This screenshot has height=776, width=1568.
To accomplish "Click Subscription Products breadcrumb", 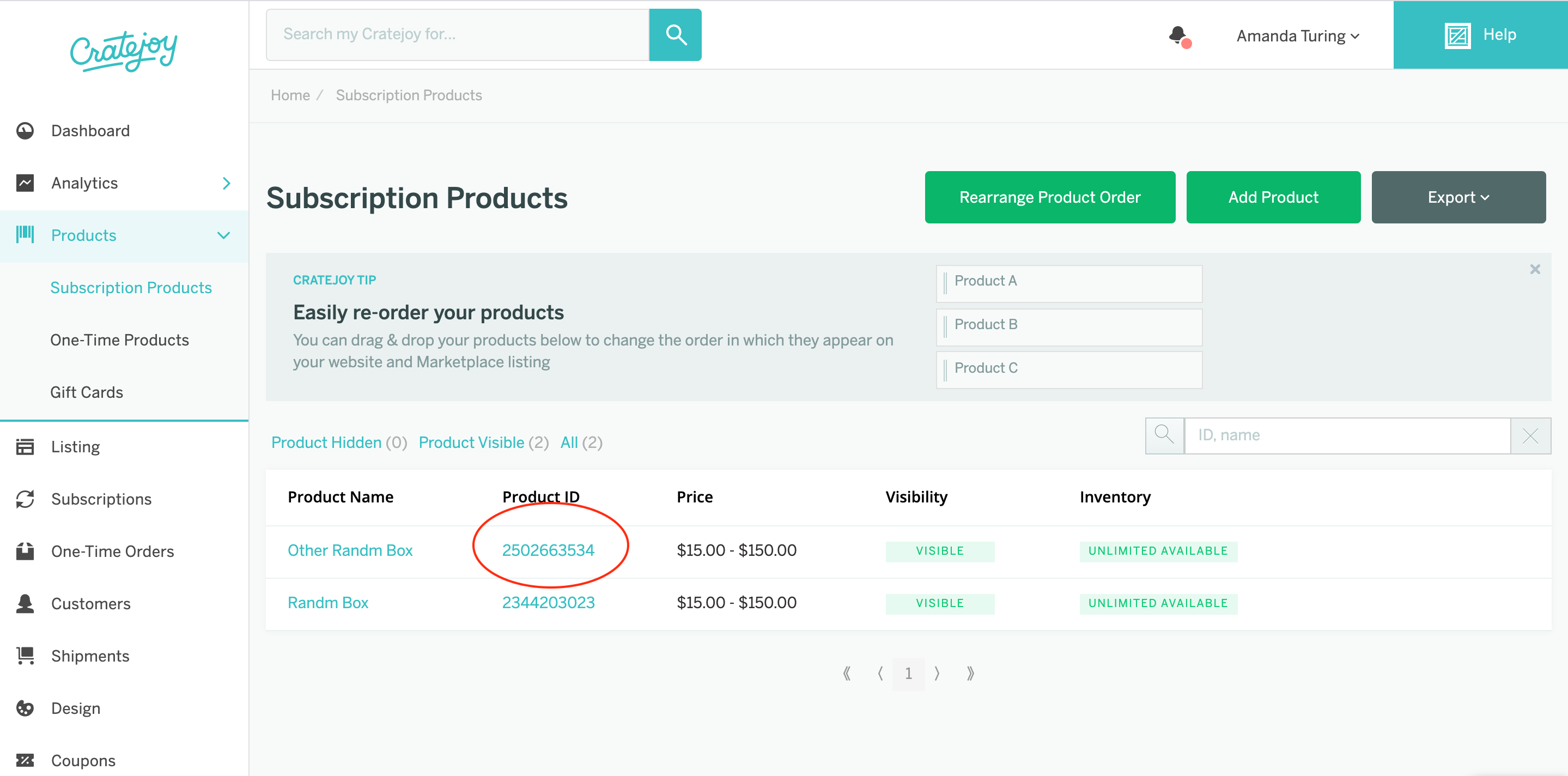I will click(409, 95).
